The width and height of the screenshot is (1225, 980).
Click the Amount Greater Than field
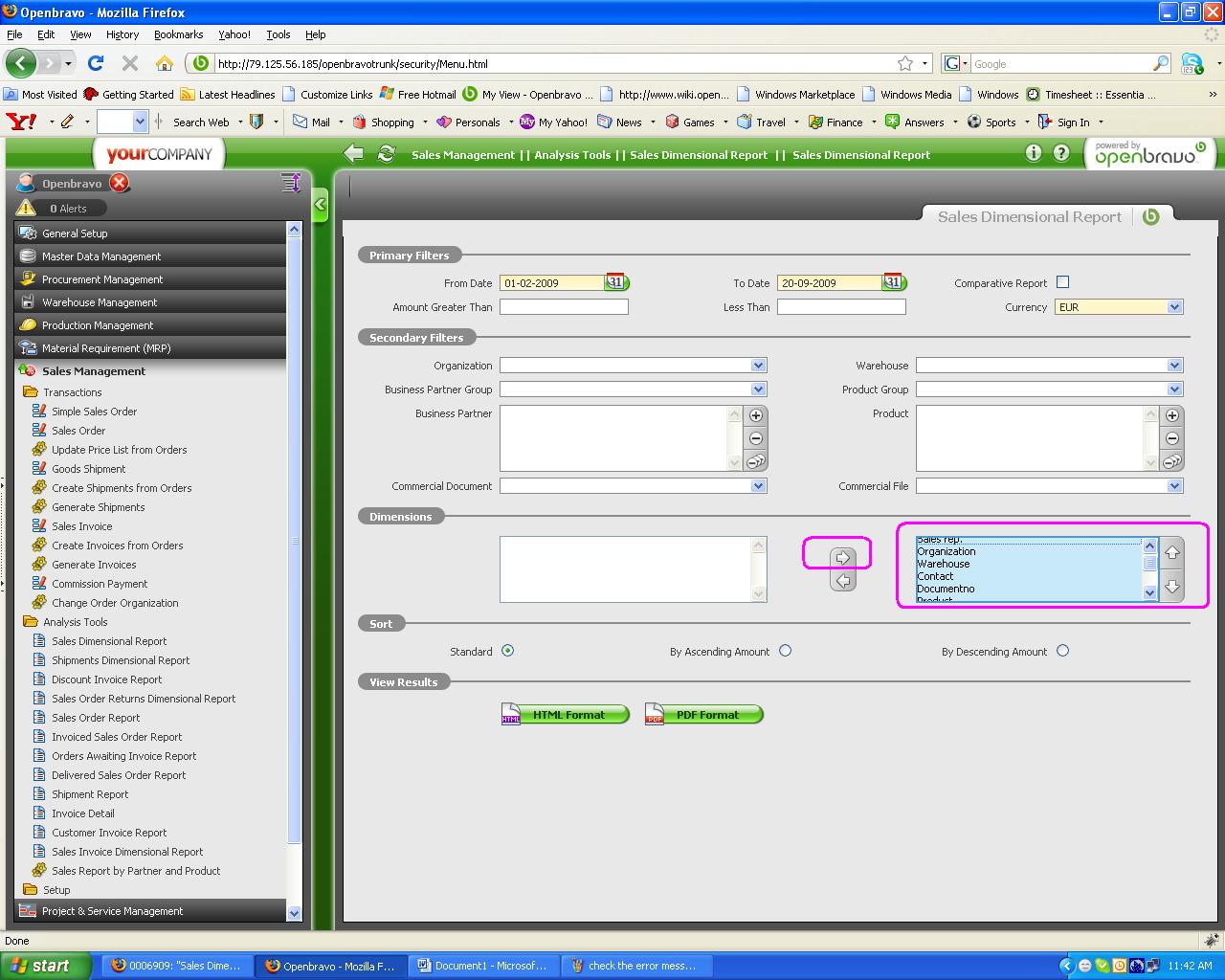[564, 307]
